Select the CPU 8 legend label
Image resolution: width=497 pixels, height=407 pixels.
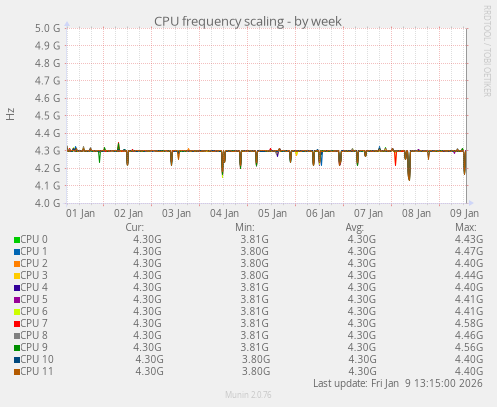(34, 335)
